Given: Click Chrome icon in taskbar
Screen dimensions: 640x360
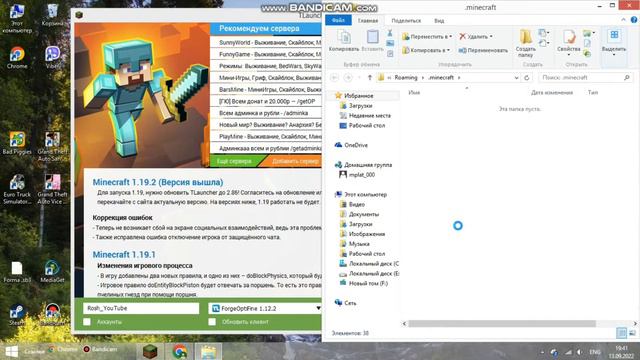Looking at the screenshot, I should (x=180, y=351).
